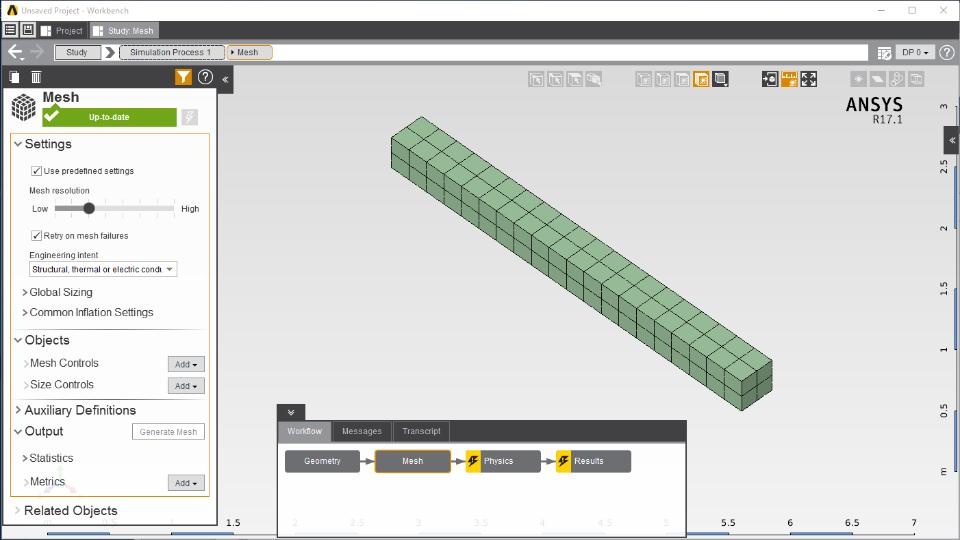The height and width of the screenshot is (540, 960).
Task: Expand Size Controls row
Action: [x=26, y=385]
